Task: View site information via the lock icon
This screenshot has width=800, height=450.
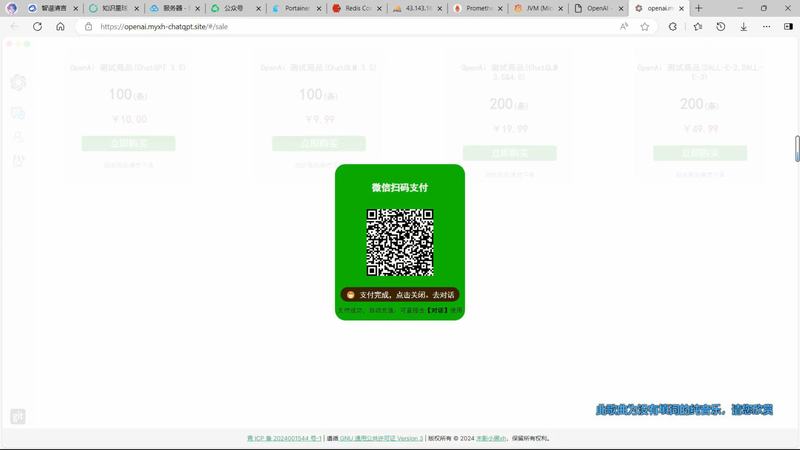Action: point(88,27)
